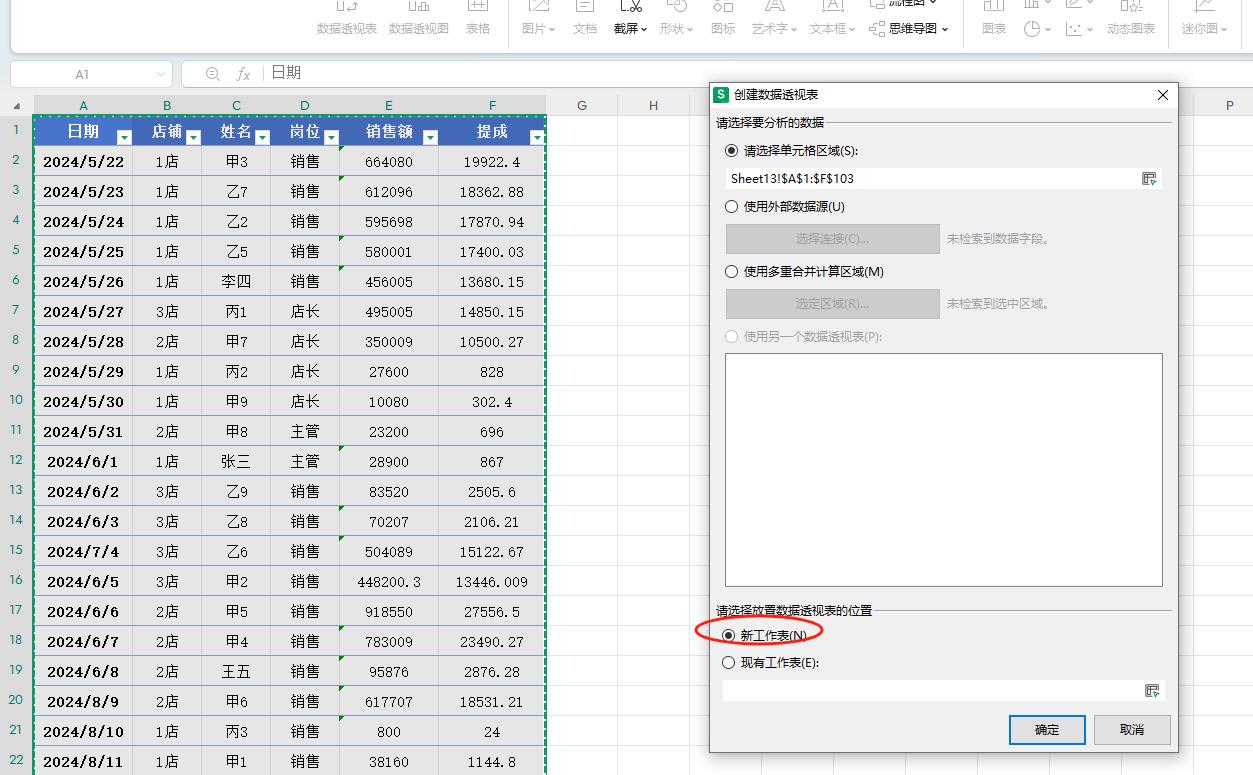The height and width of the screenshot is (775, 1253).
Task: Select row 22 header
Action: (16, 760)
